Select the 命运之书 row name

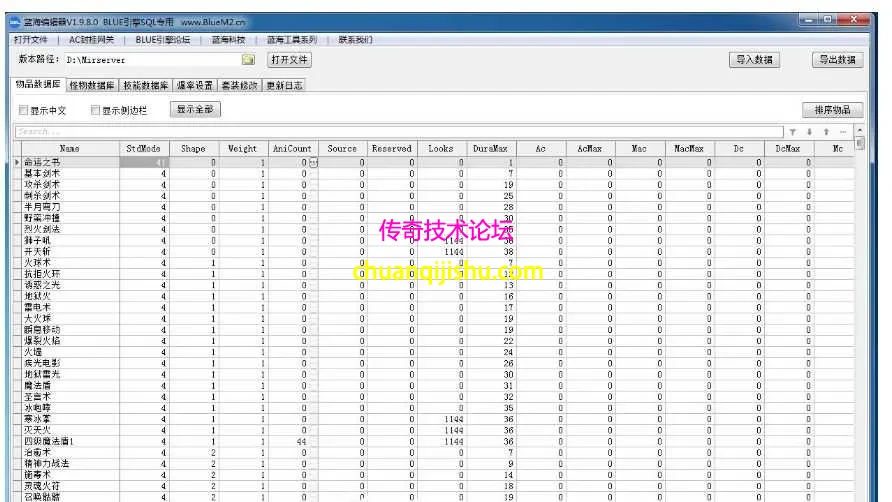point(42,162)
